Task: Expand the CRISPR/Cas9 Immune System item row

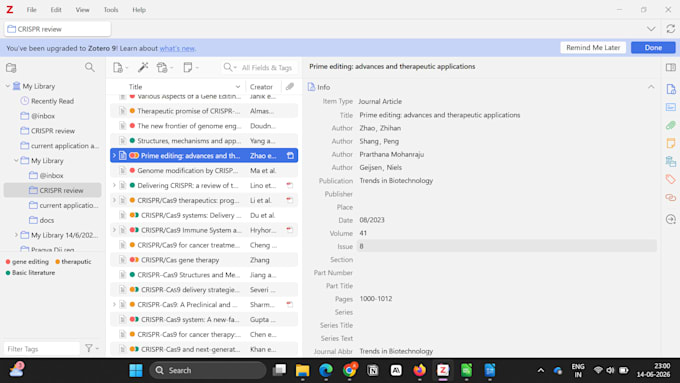Action: (114, 230)
